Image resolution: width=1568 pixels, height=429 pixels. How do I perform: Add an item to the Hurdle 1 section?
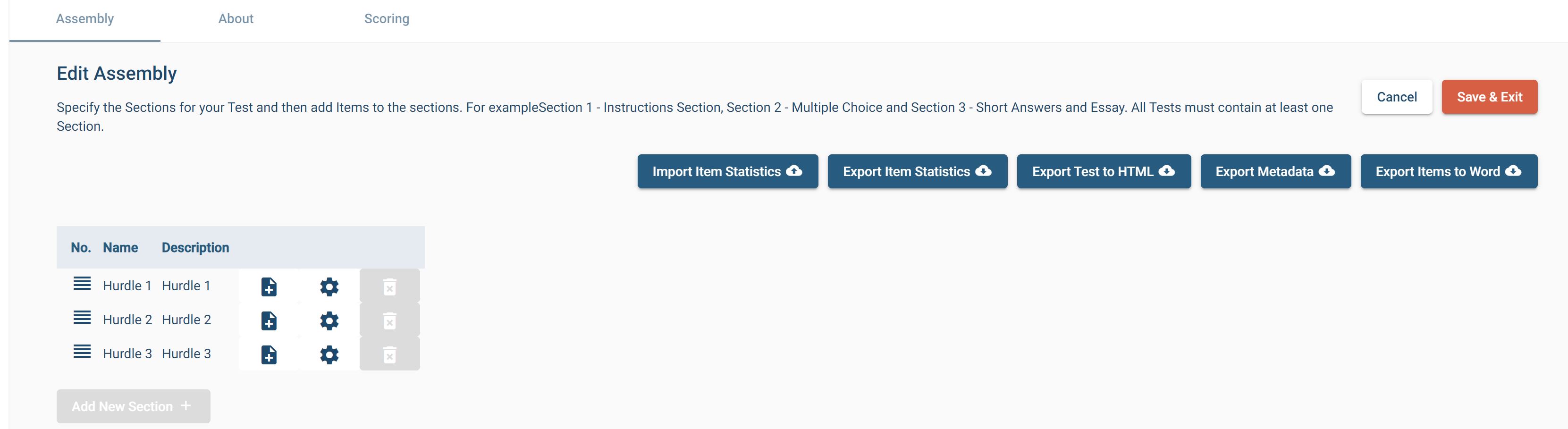pos(269,286)
